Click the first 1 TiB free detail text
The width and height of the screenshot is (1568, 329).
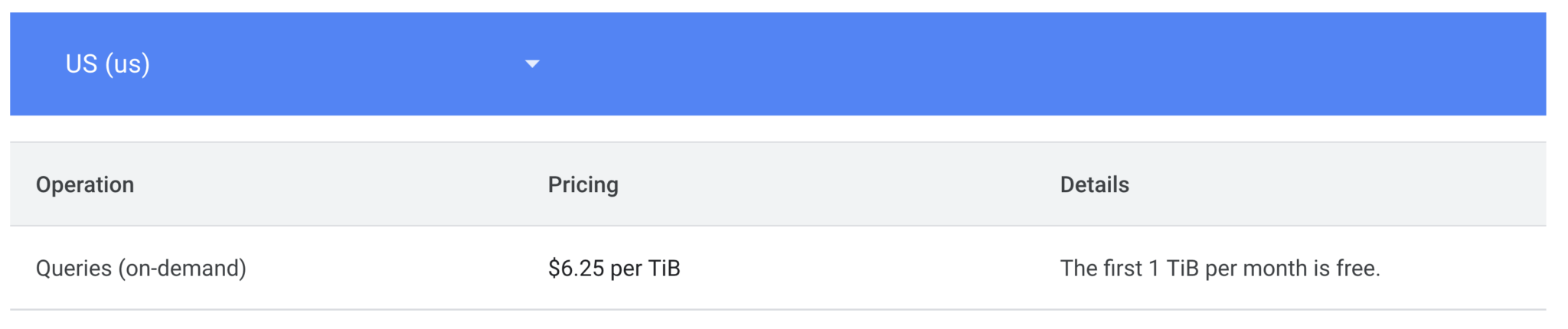1220,269
